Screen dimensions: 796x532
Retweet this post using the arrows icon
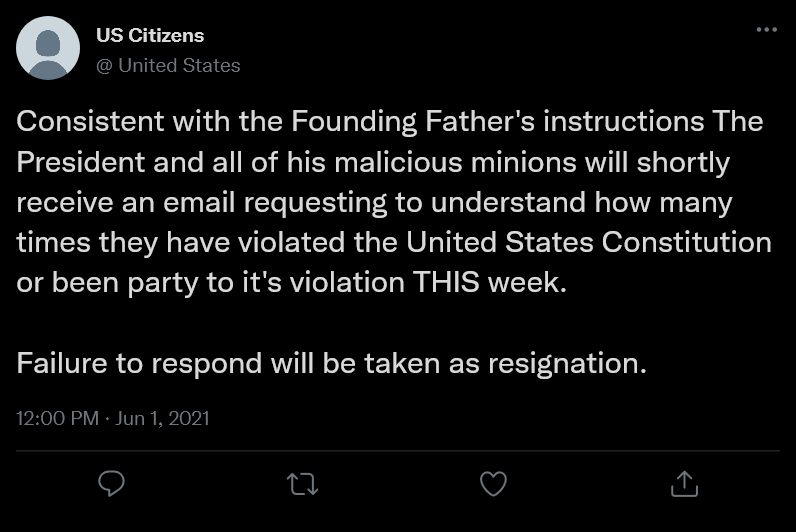(x=303, y=484)
